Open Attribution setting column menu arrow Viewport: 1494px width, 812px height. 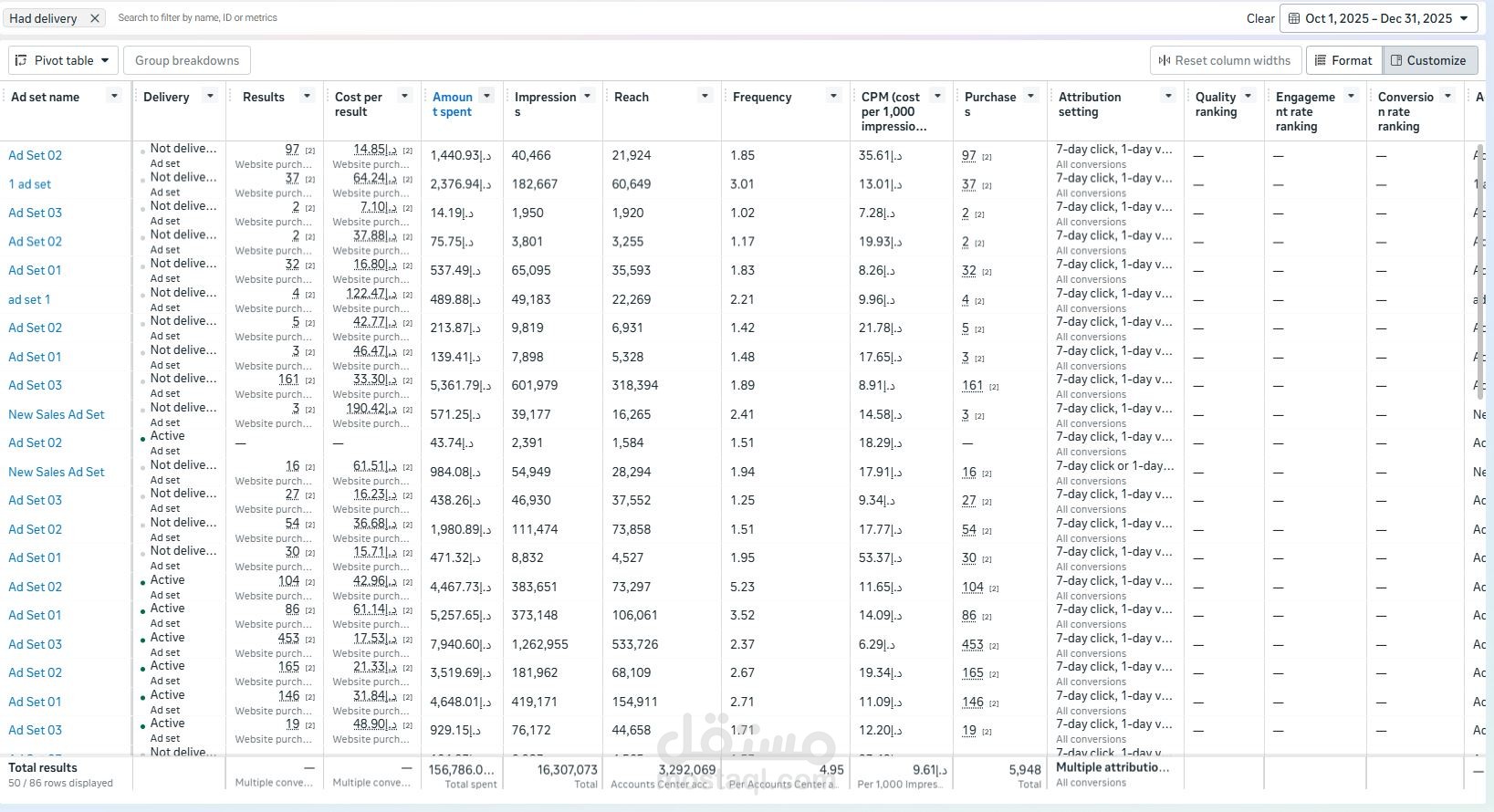tap(1168, 96)
